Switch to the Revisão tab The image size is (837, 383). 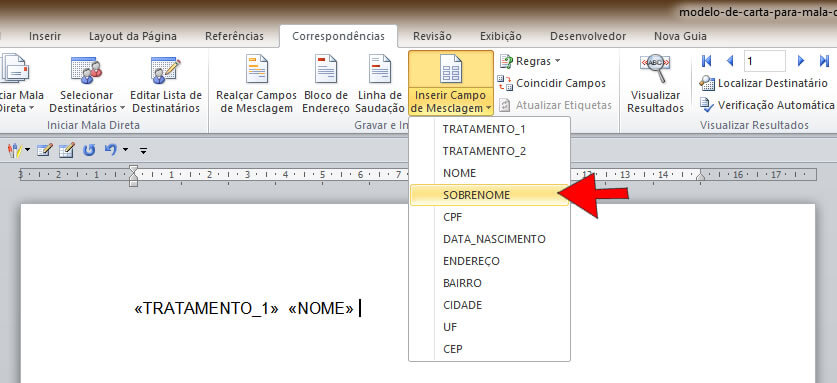pos(432,36)
